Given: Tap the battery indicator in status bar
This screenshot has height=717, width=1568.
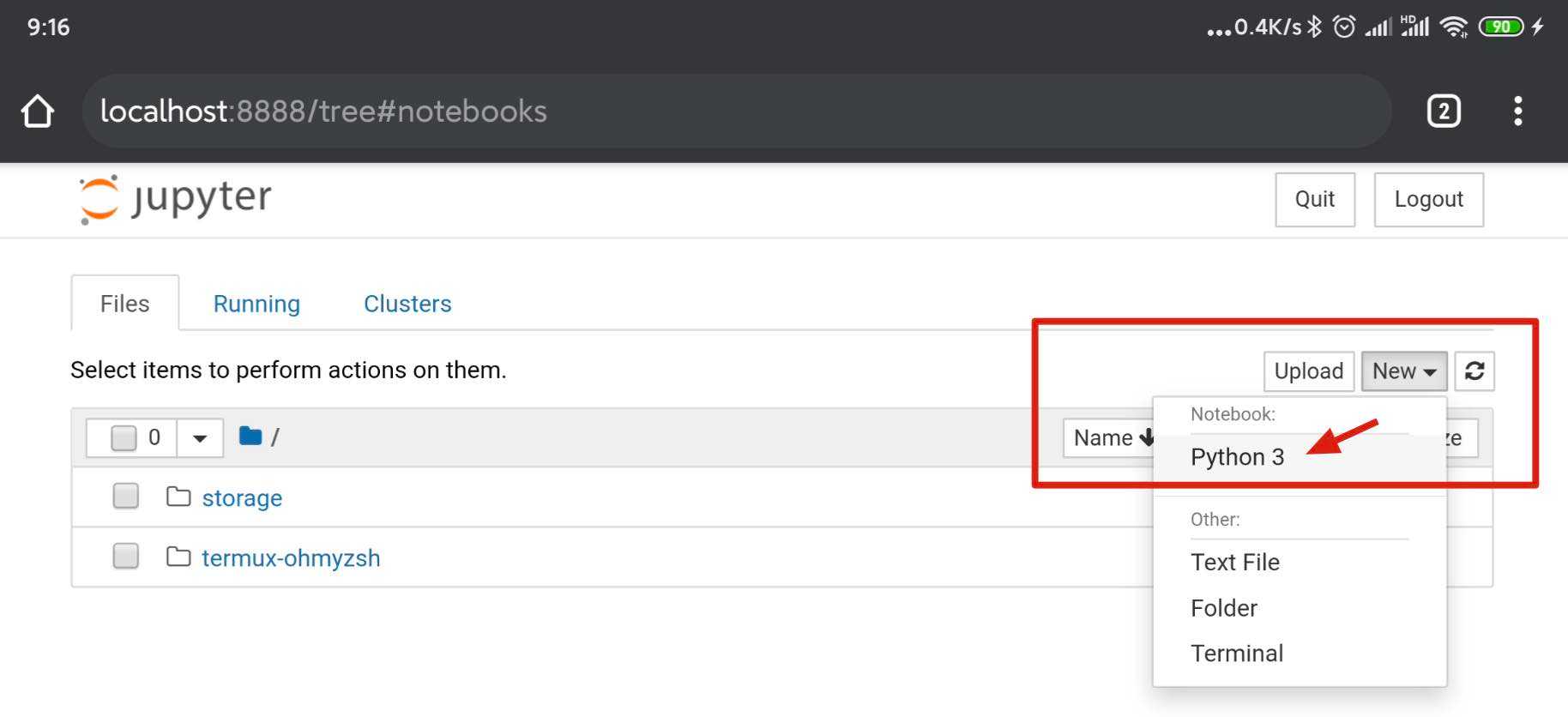Looking at the screenshot, I should tap(1501, 27).
